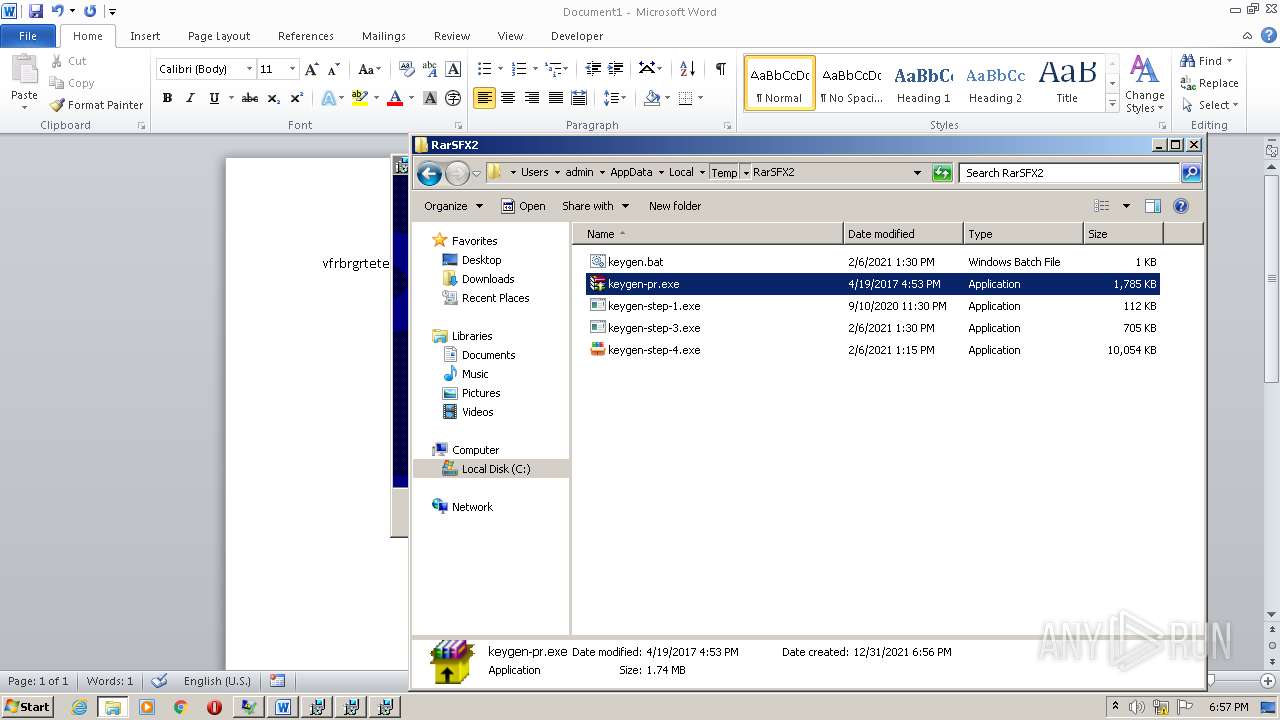Click numbered list icon
Viewport: 1280px width, 720px height.
click(519, 69)
